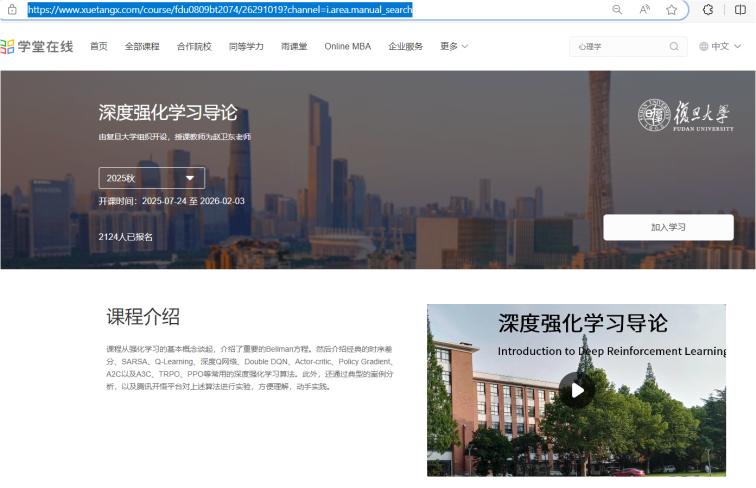
Task: Expand the 更多 menu
Action: [454, 46]
